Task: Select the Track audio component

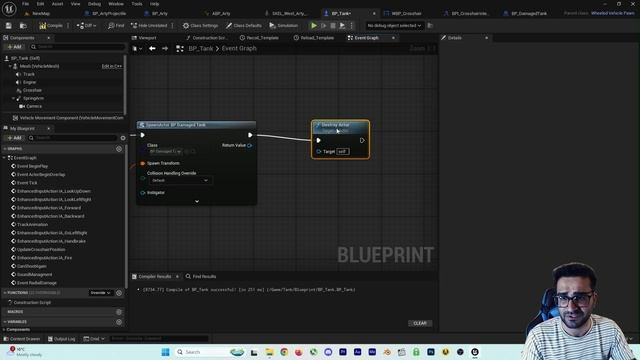Action: tap(29, 74)
